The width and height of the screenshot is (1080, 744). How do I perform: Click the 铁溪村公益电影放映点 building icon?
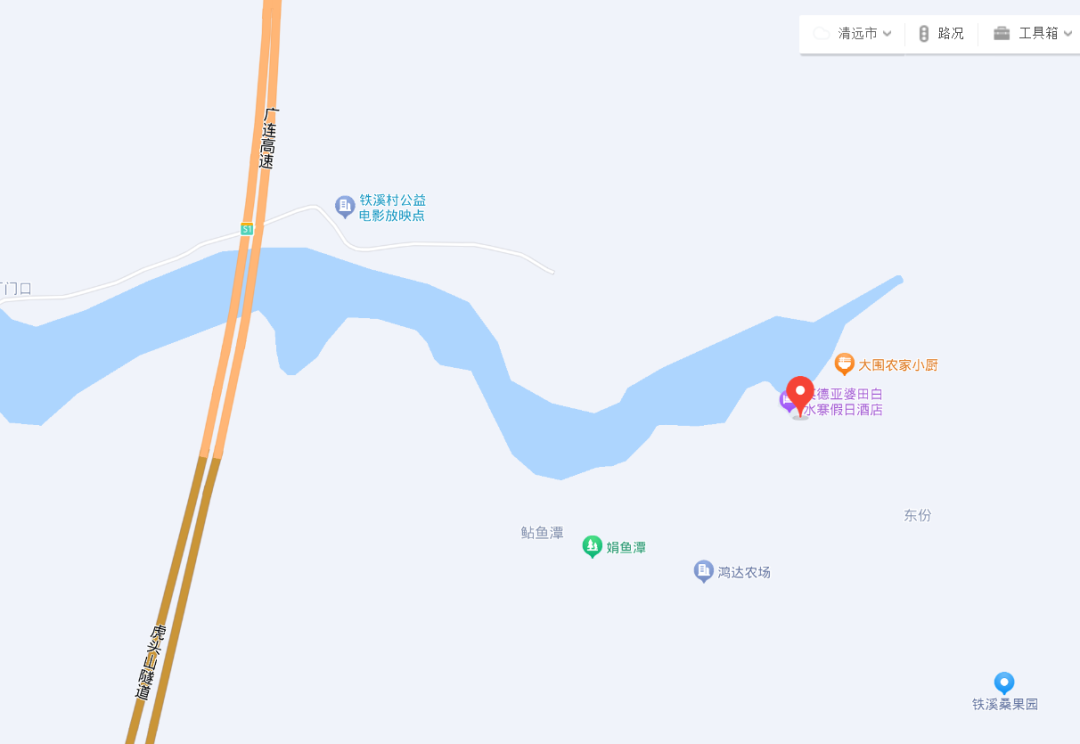(344, 206)
